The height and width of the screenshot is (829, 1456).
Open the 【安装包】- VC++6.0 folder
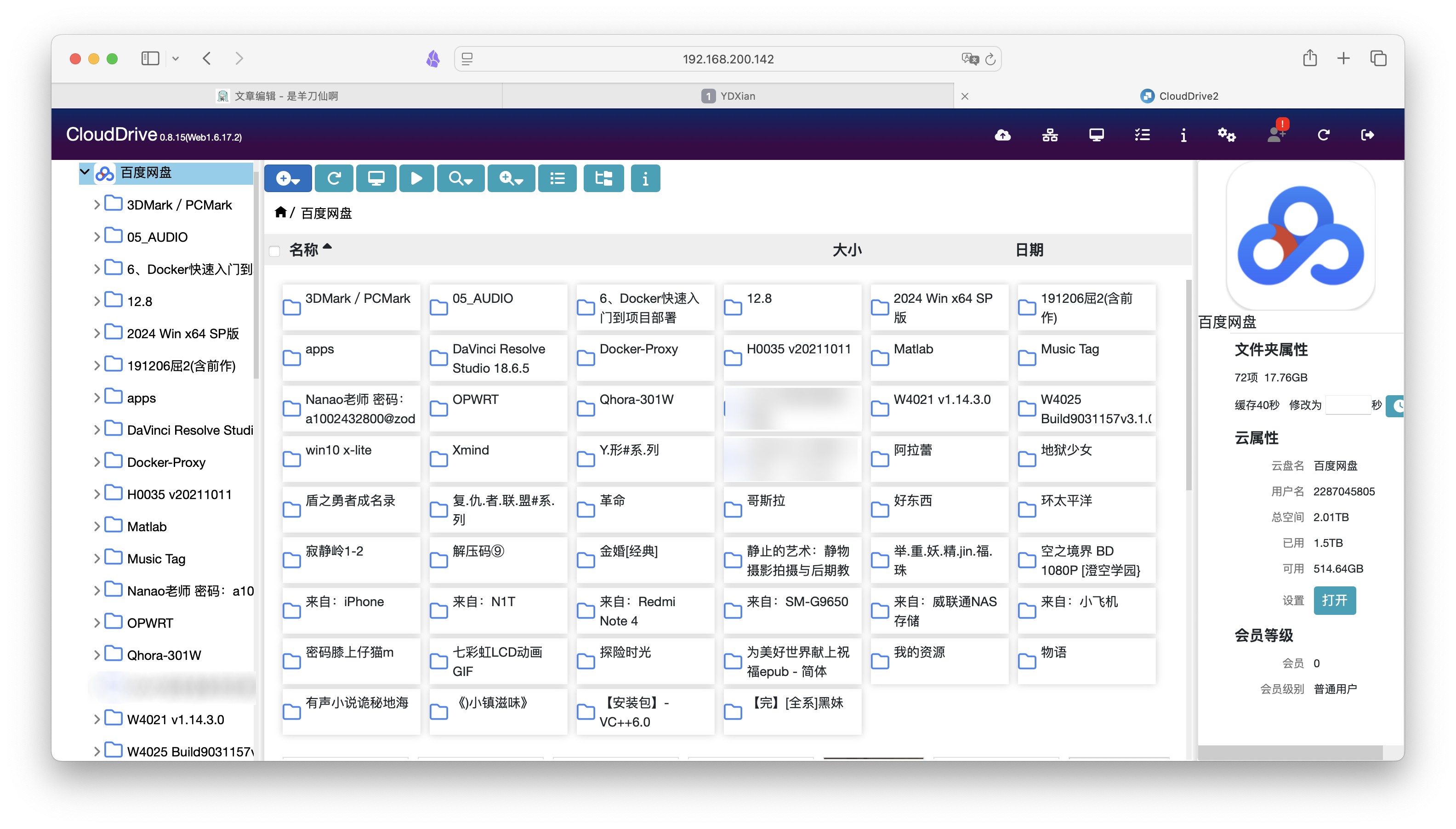click(645, 712)
